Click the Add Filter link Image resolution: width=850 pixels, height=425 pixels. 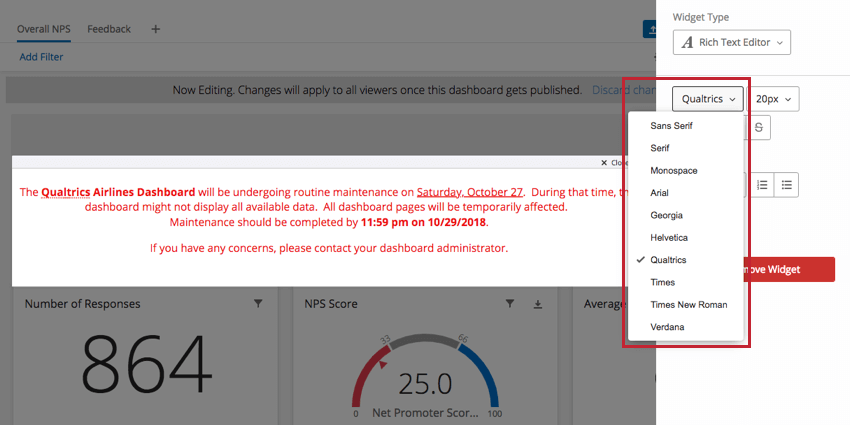tap(41, 57)
